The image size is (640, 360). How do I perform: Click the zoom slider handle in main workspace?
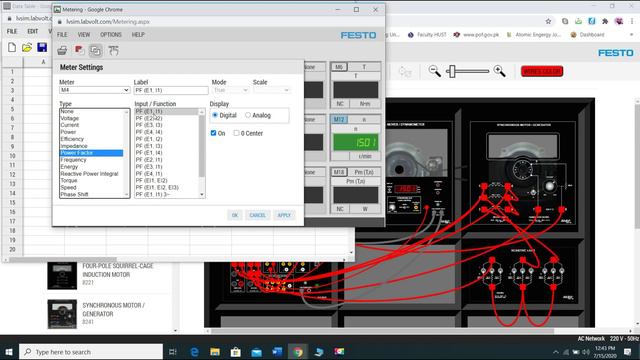point(451,71)
